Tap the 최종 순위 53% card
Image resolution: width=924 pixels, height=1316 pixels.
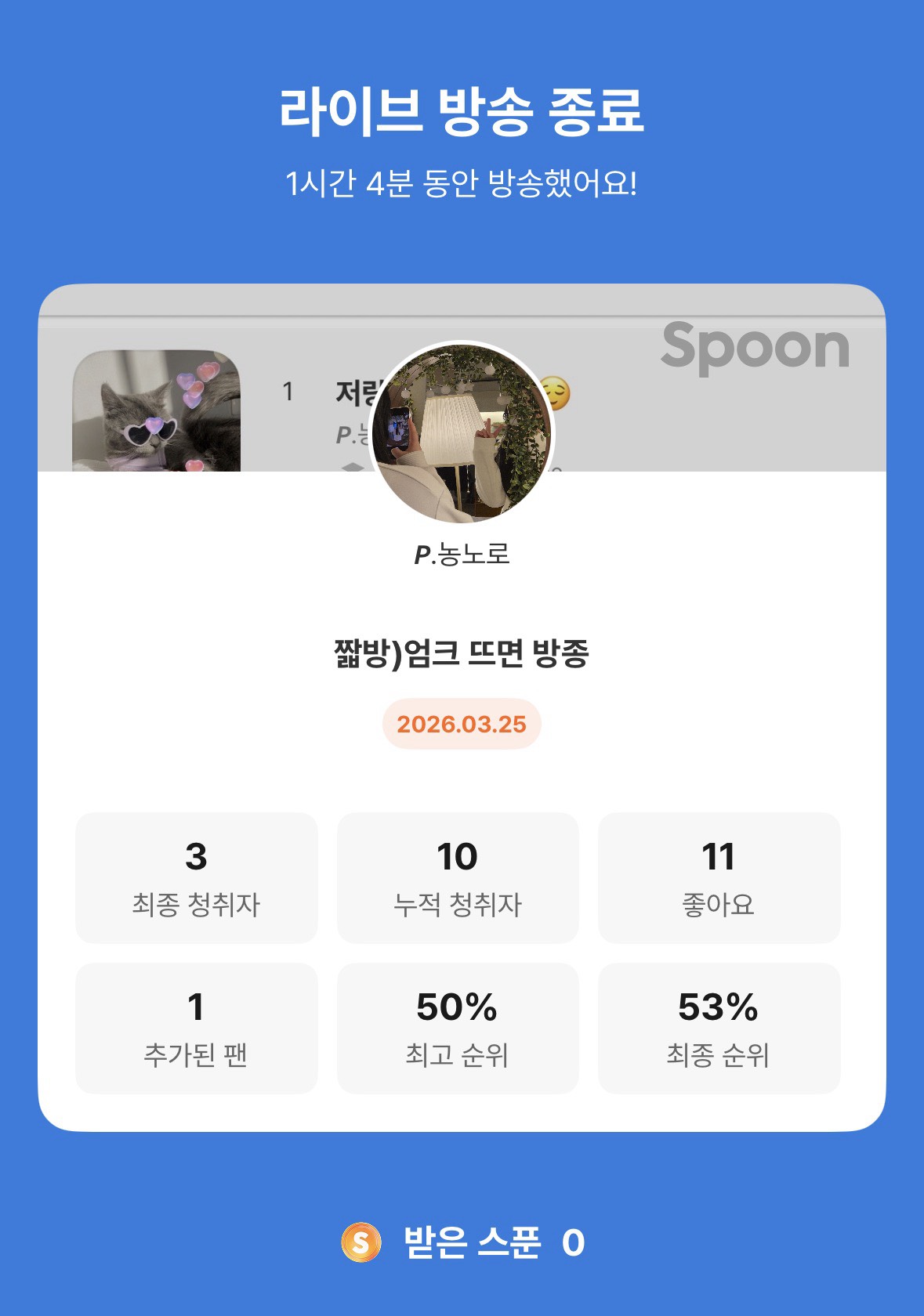pyautogui.click(x=719, y=1028)
